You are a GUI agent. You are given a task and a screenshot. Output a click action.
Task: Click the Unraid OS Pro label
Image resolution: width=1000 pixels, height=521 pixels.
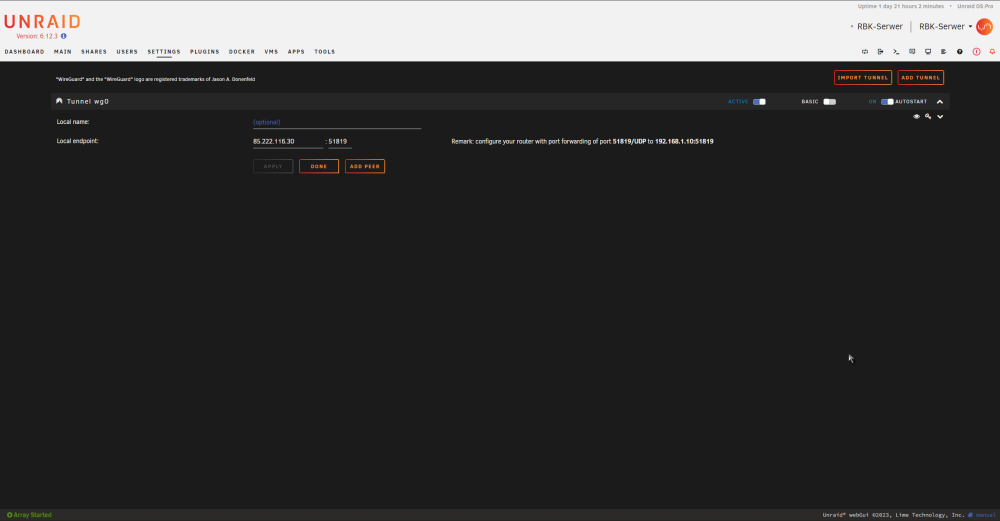975,6
